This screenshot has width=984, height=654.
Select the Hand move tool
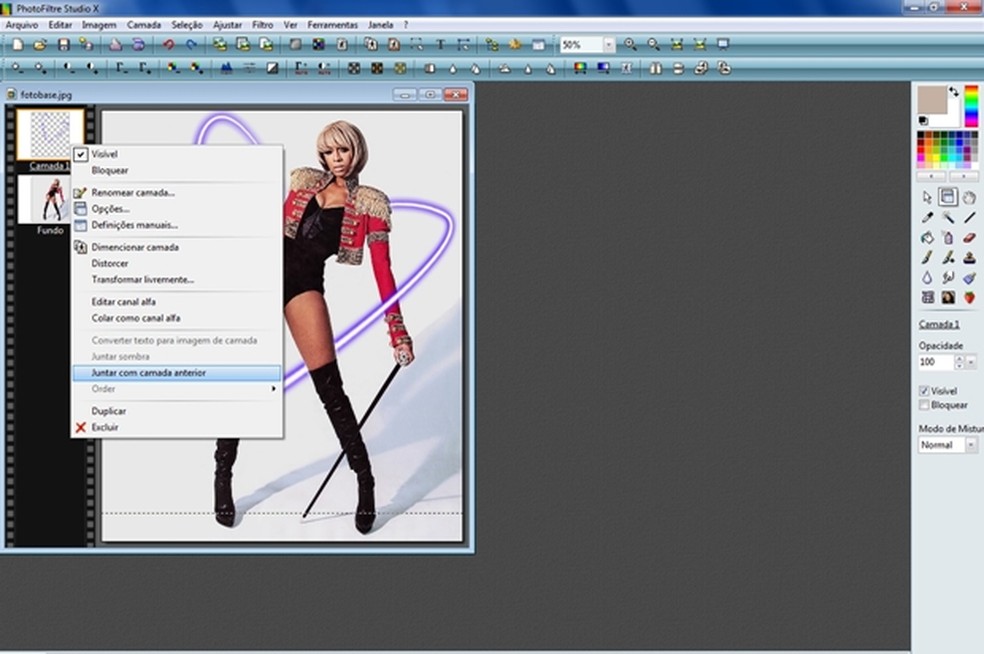point(969,197)
